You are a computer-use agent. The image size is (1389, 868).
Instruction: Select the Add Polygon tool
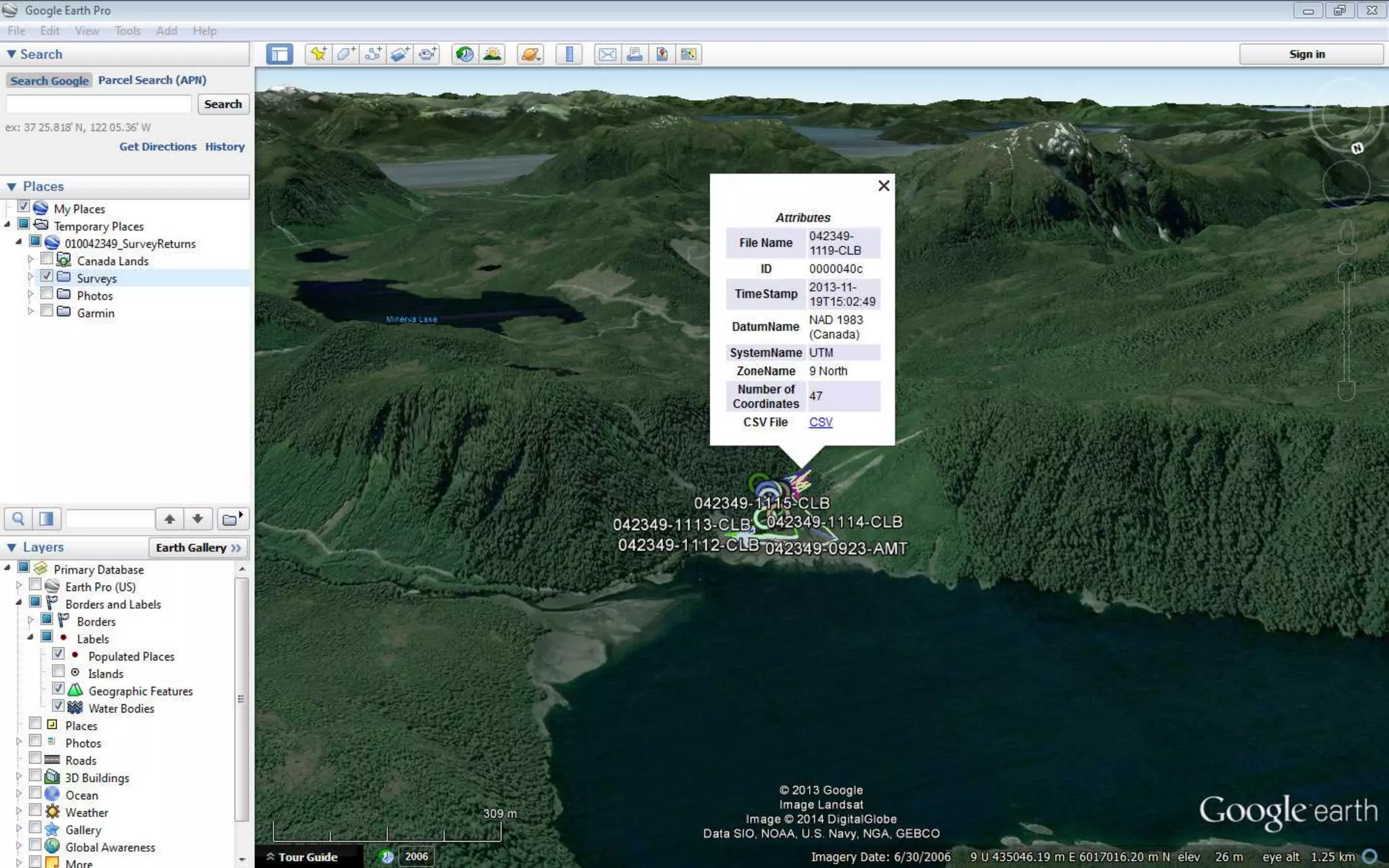point(345,54)
